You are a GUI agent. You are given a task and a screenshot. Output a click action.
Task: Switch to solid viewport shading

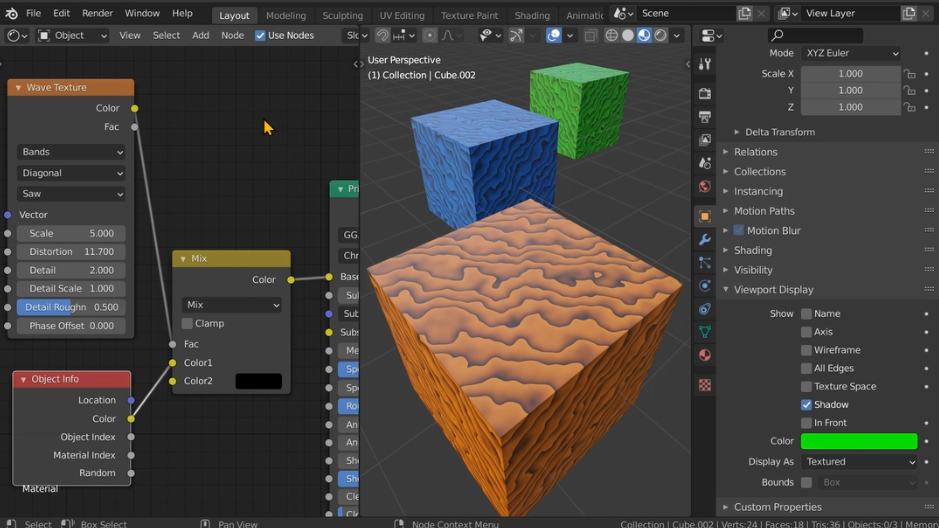(628, 35)
